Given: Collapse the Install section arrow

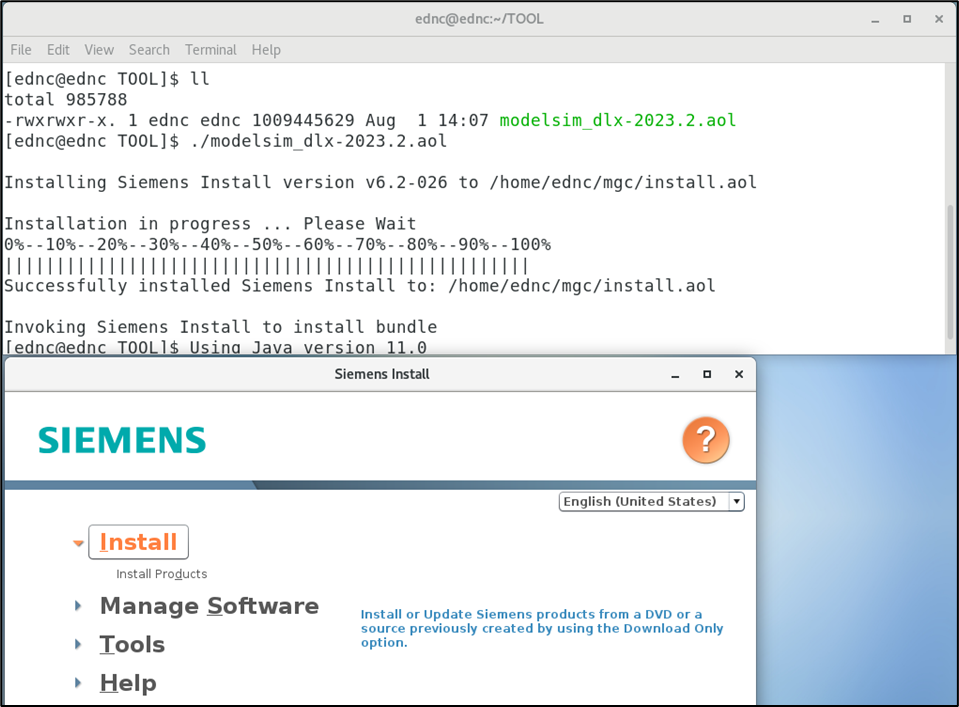Looking at the screenshot, I should (x=78, y=542).
